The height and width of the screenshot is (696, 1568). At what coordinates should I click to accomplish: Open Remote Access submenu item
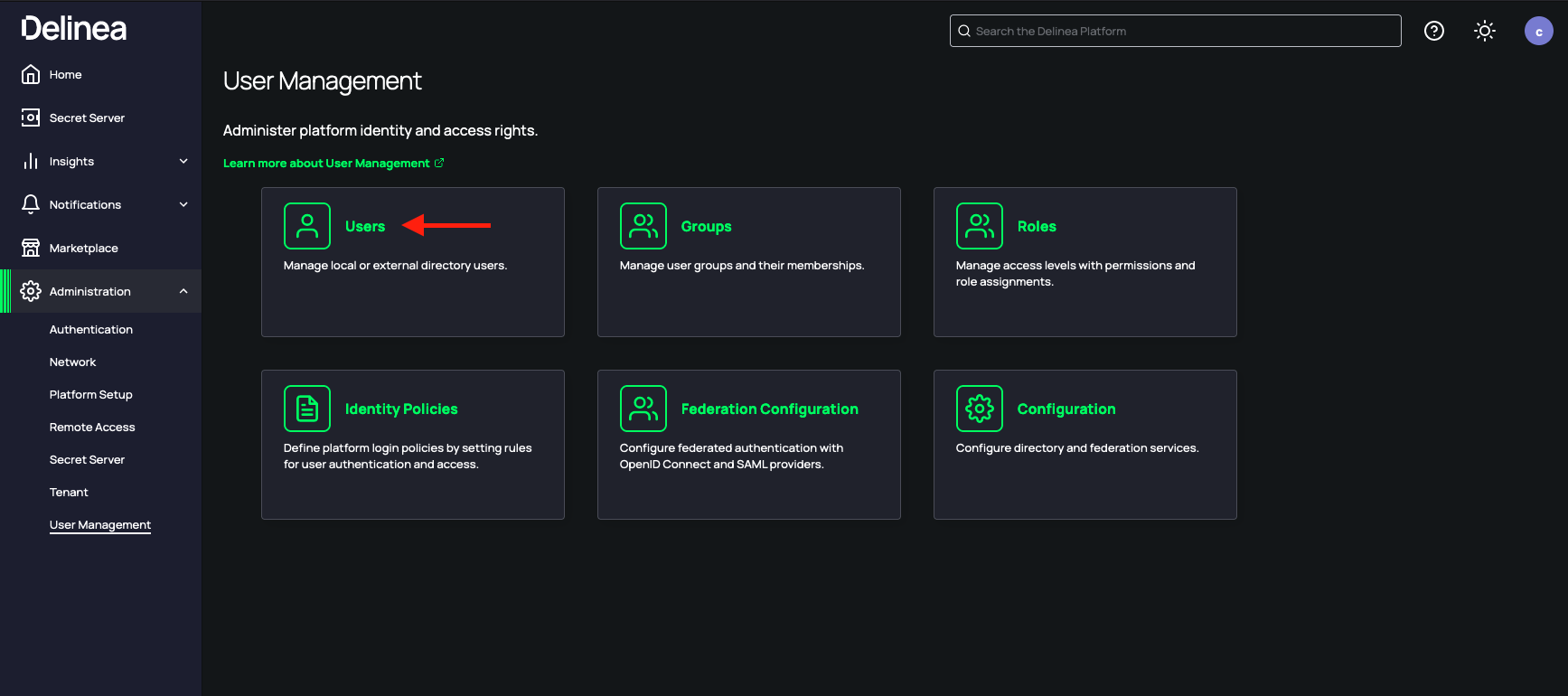point(92,428)
